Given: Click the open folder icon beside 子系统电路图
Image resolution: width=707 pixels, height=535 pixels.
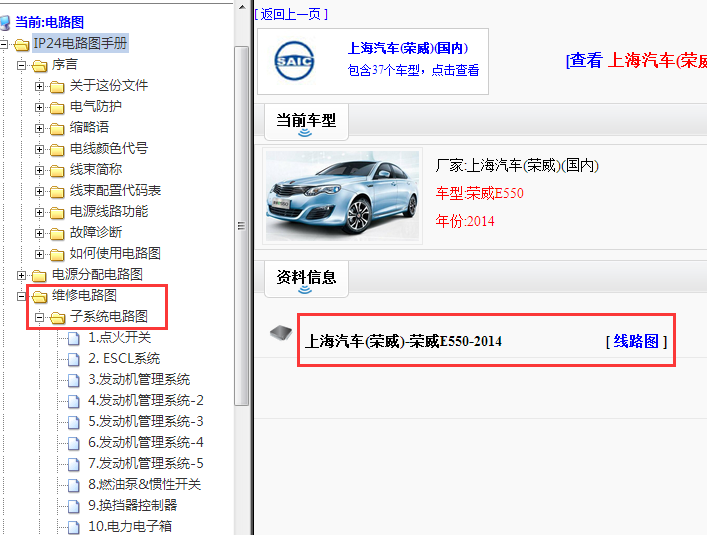Looking at the screenshot, I should click(57, 318).
